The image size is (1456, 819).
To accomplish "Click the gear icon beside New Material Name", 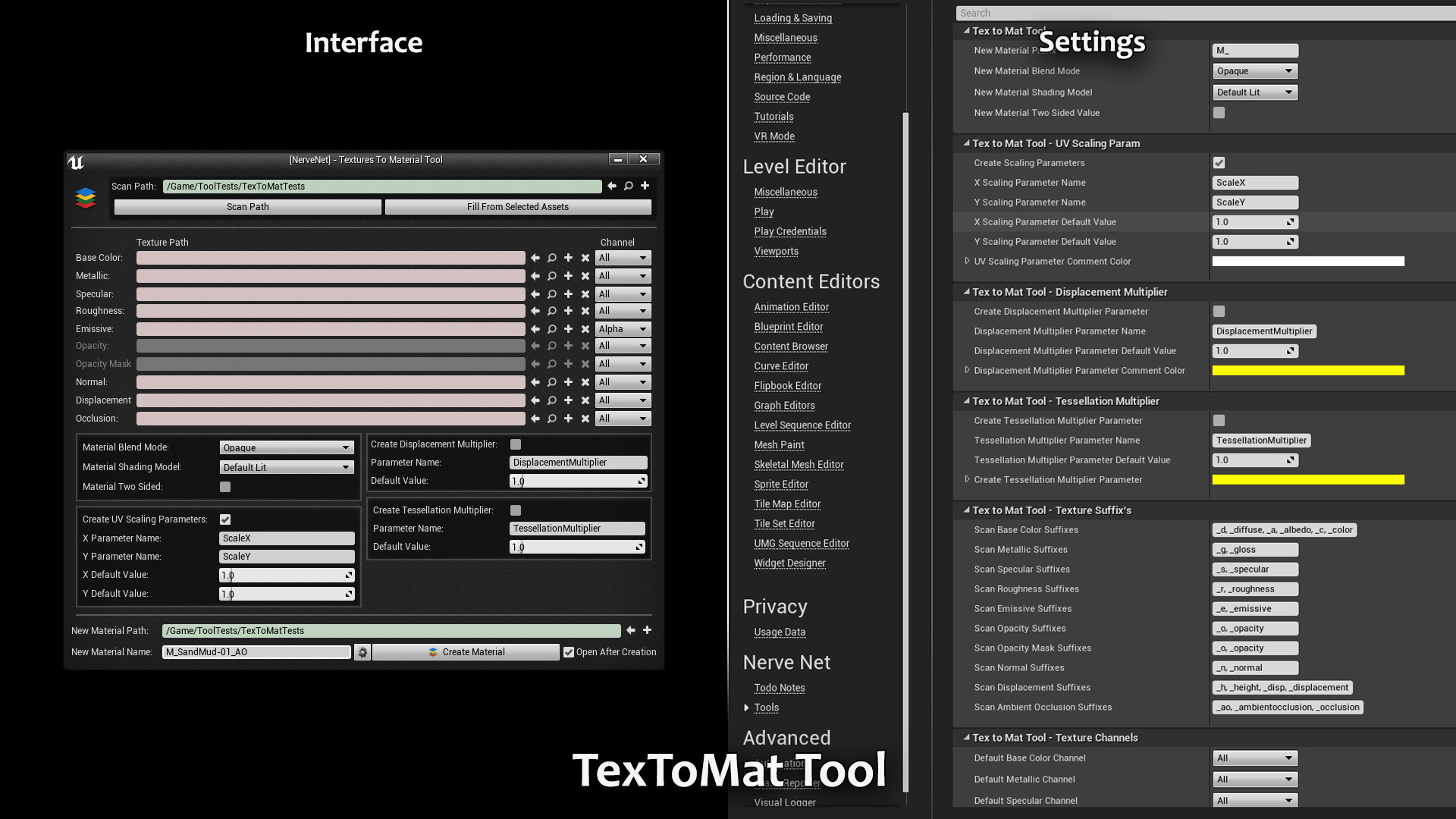I will pos(362,652).
